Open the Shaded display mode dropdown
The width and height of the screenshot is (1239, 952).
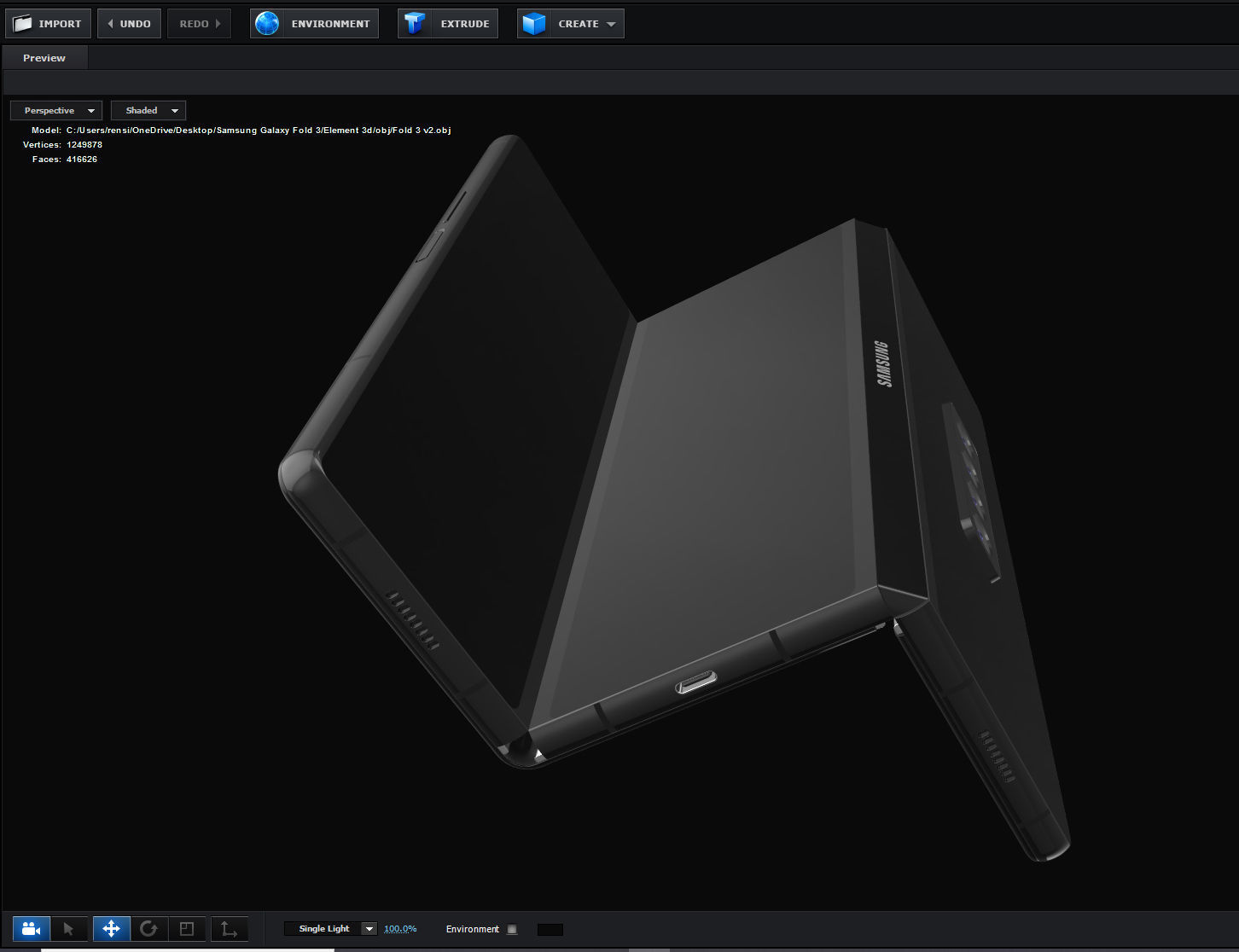pos(148,111)
